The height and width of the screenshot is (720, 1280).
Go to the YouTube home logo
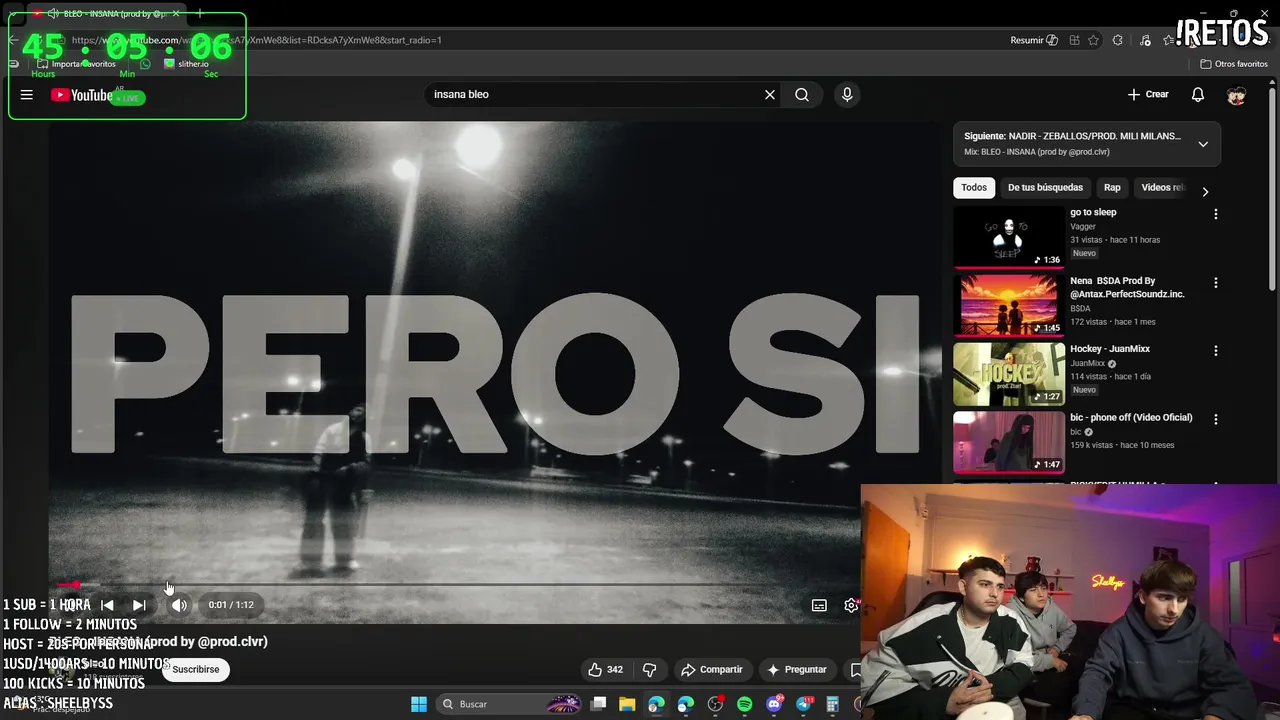(82, 95)
